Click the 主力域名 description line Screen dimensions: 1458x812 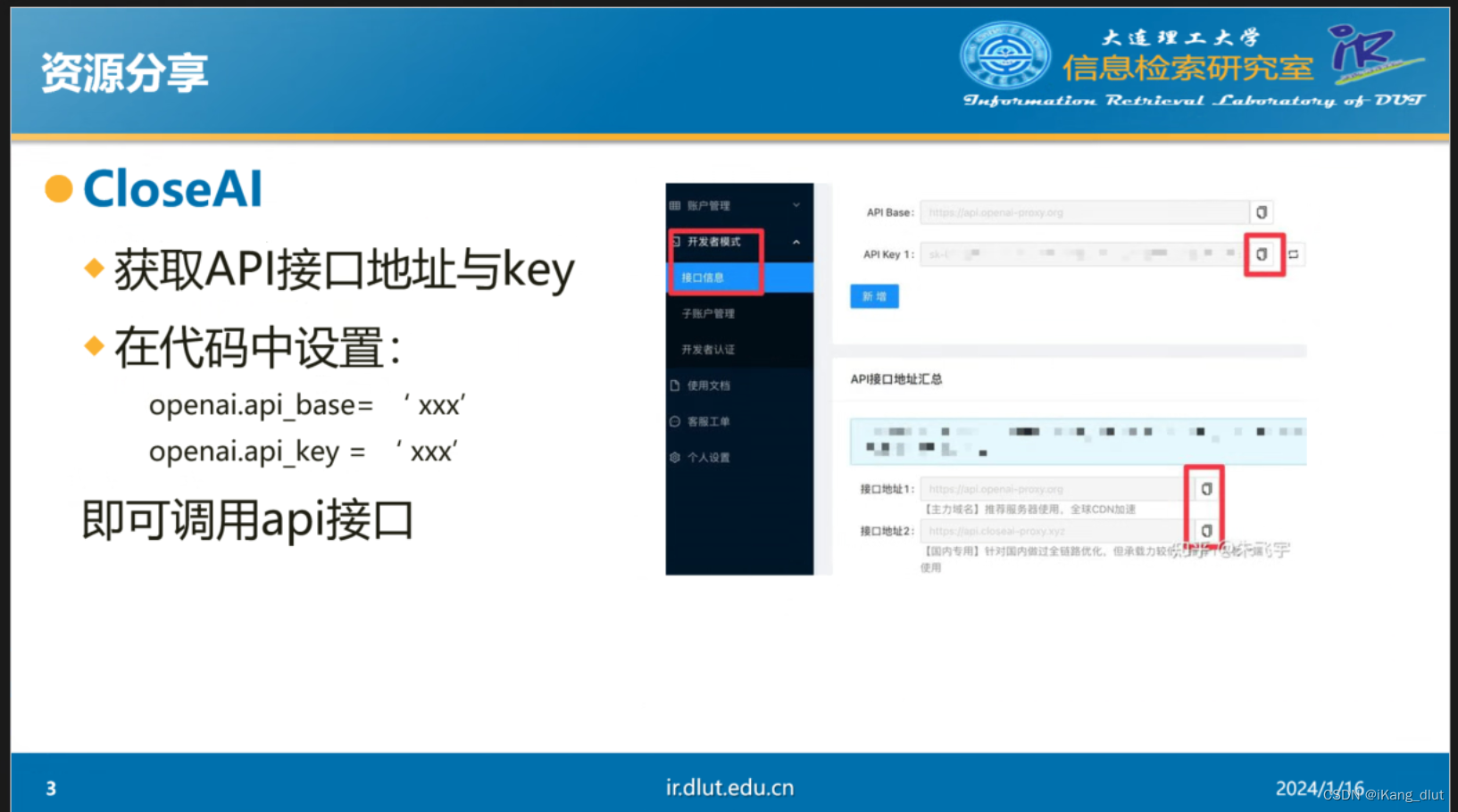tap(1029, 510)
